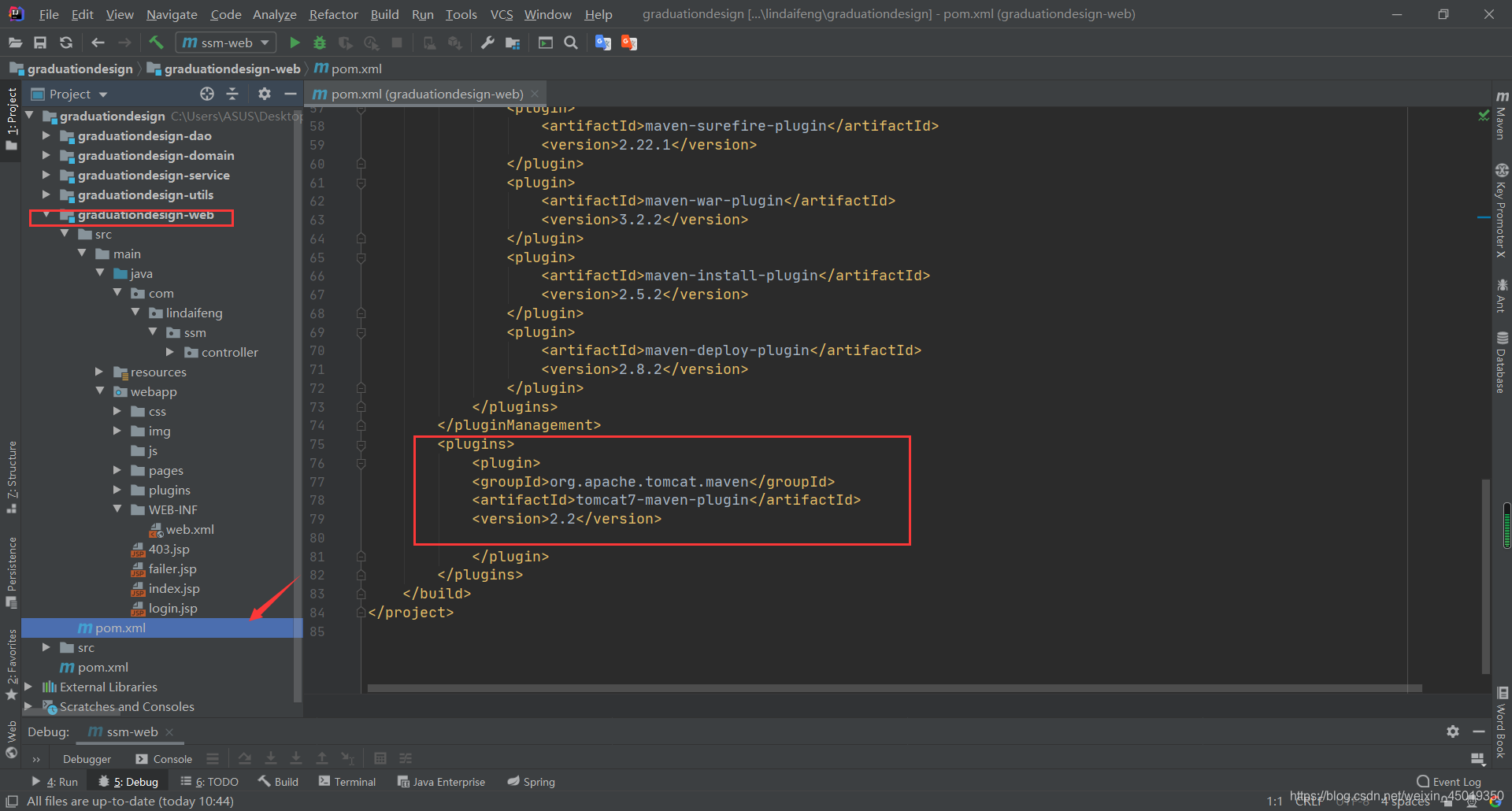Open the Favorites side tool window
The image size is (1512, 811).
pyautogui.click(x=12, y=665)
